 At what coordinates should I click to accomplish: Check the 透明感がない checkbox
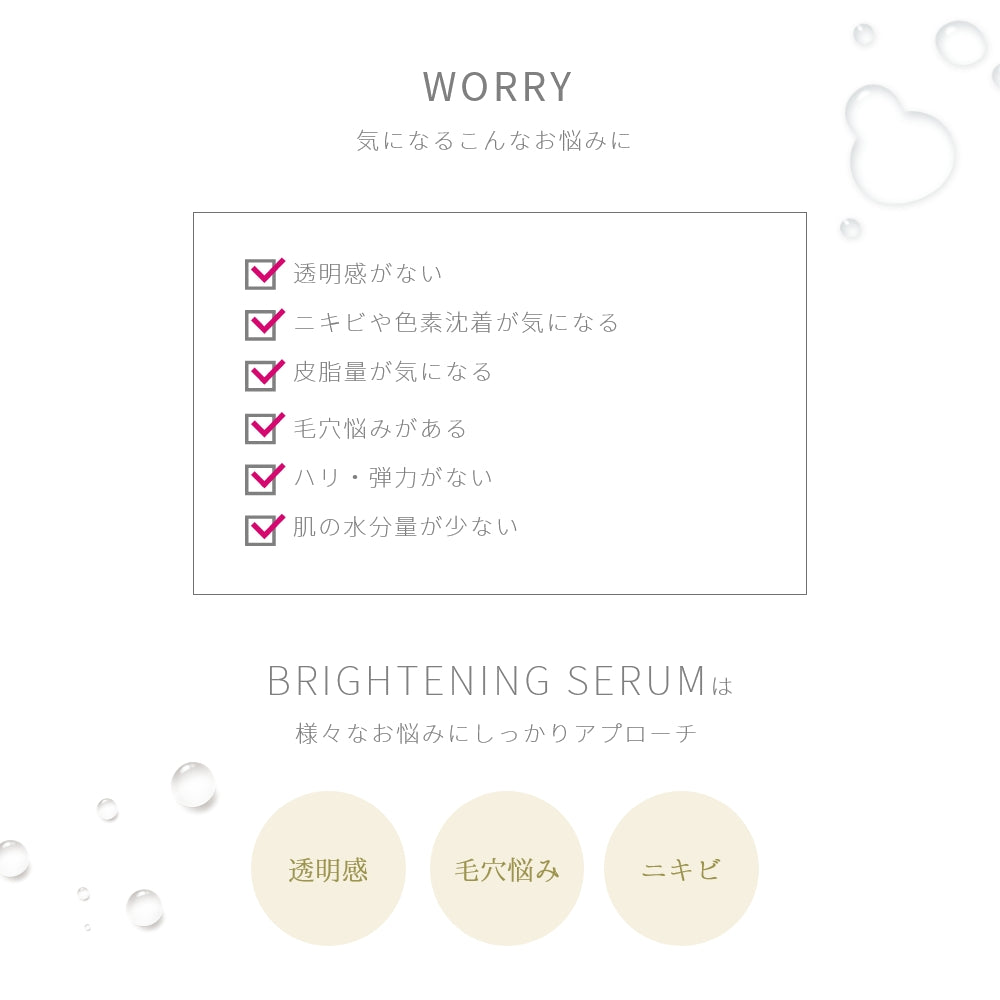260,274
